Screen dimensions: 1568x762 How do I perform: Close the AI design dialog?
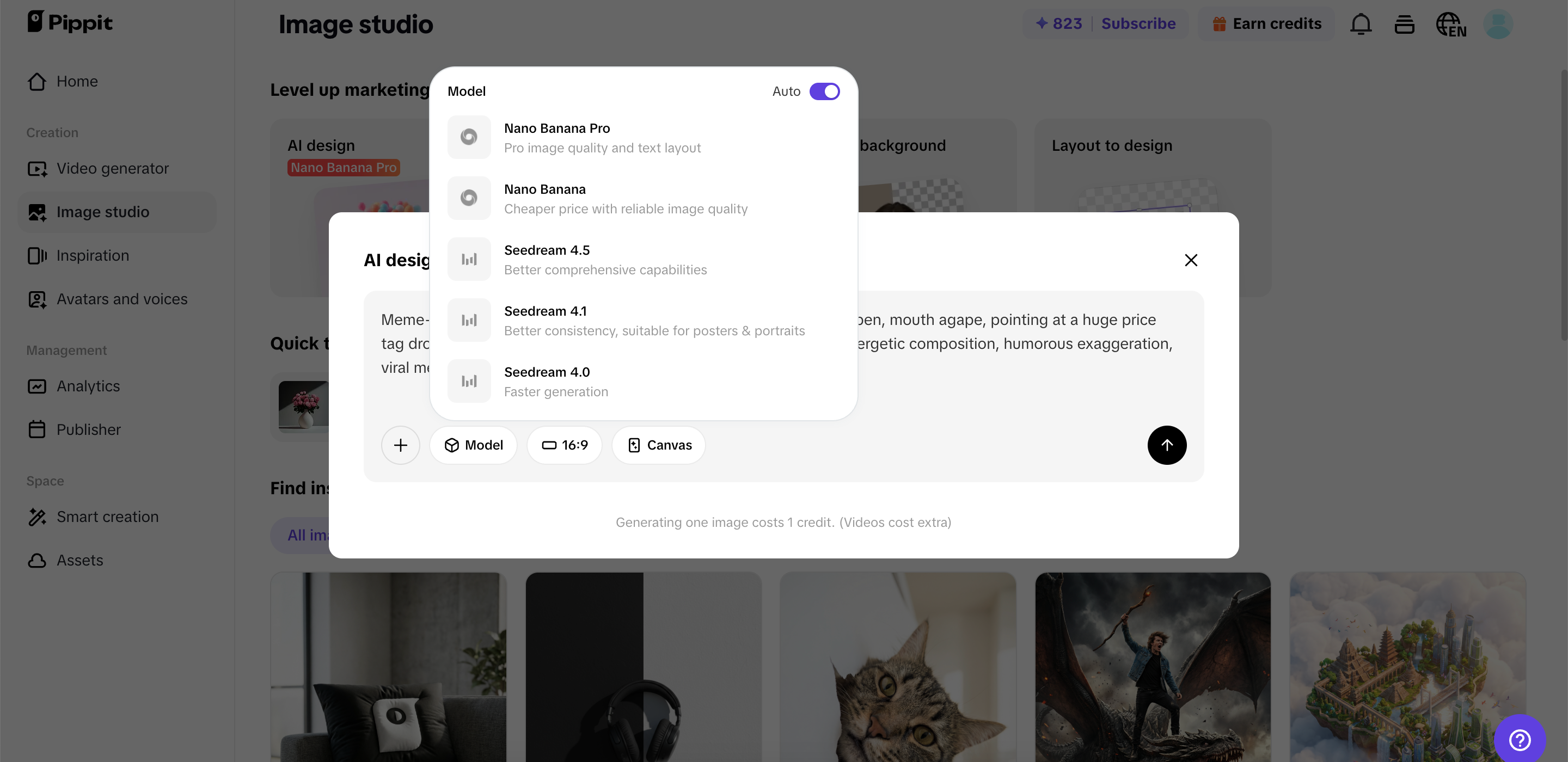[x=1191, y=260]
